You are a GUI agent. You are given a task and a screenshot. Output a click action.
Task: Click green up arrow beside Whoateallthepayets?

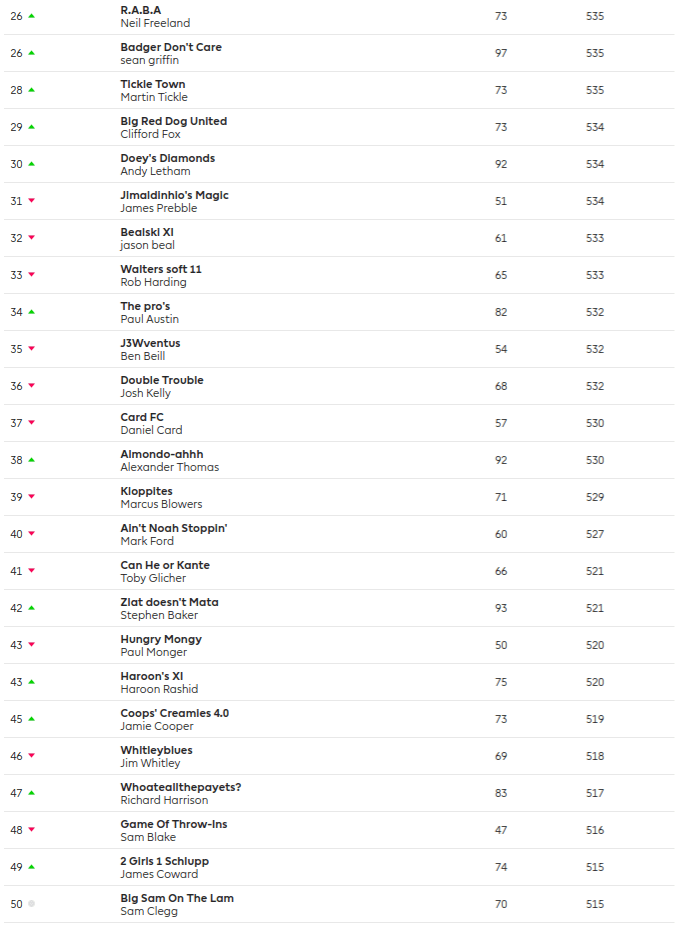[x=32, y=793]
